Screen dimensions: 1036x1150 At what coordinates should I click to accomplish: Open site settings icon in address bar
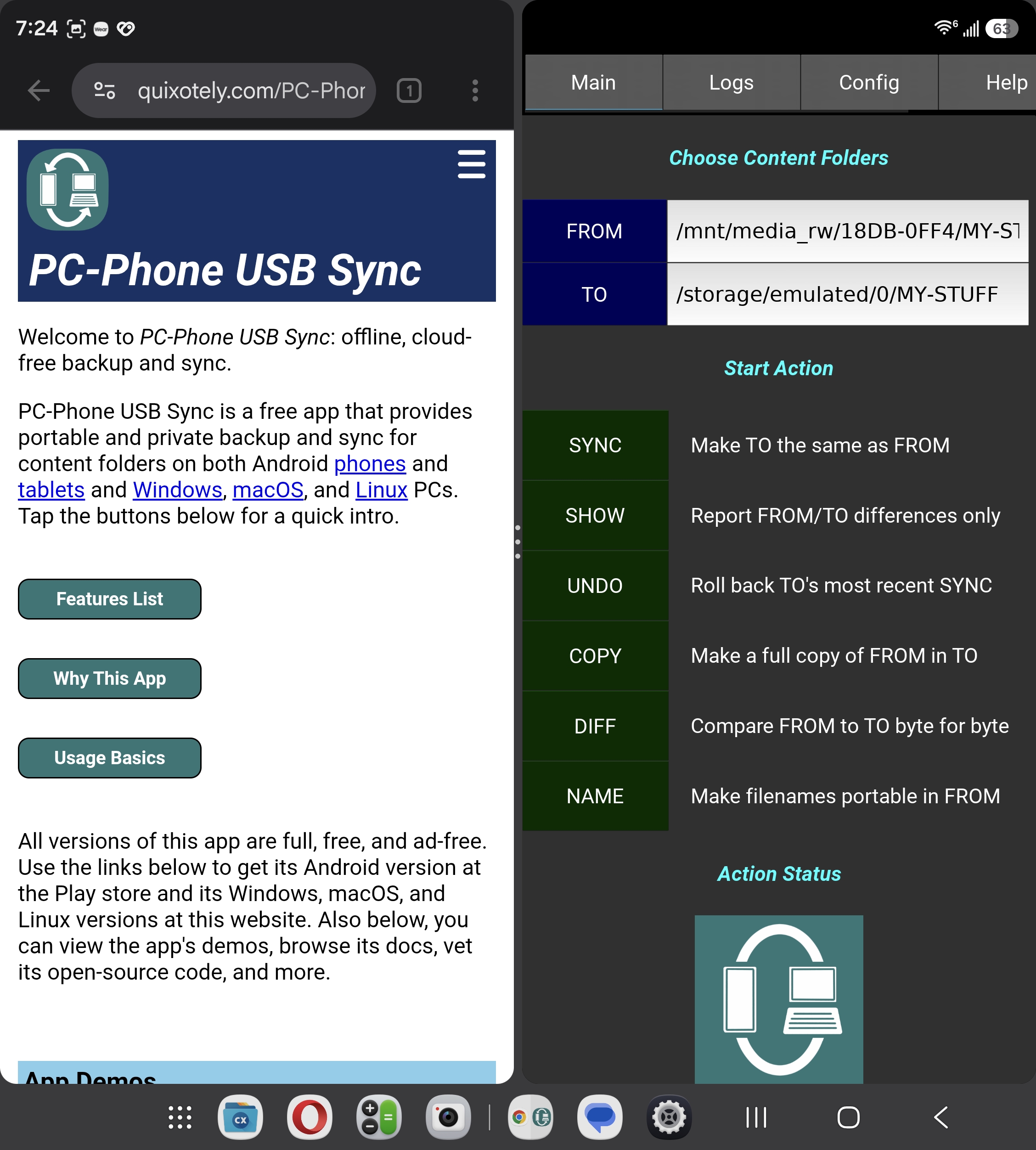[105, 90]
